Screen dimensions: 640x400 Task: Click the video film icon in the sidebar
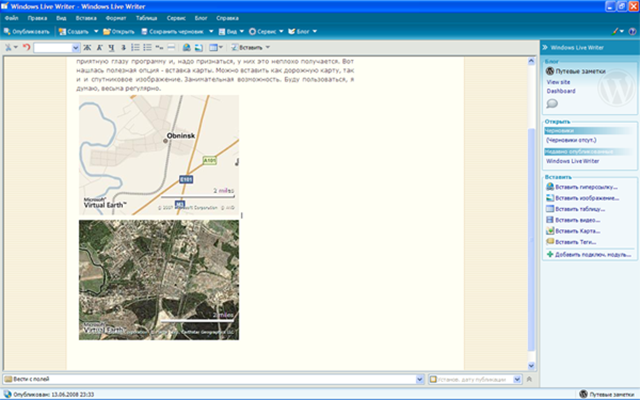(550, 220)
